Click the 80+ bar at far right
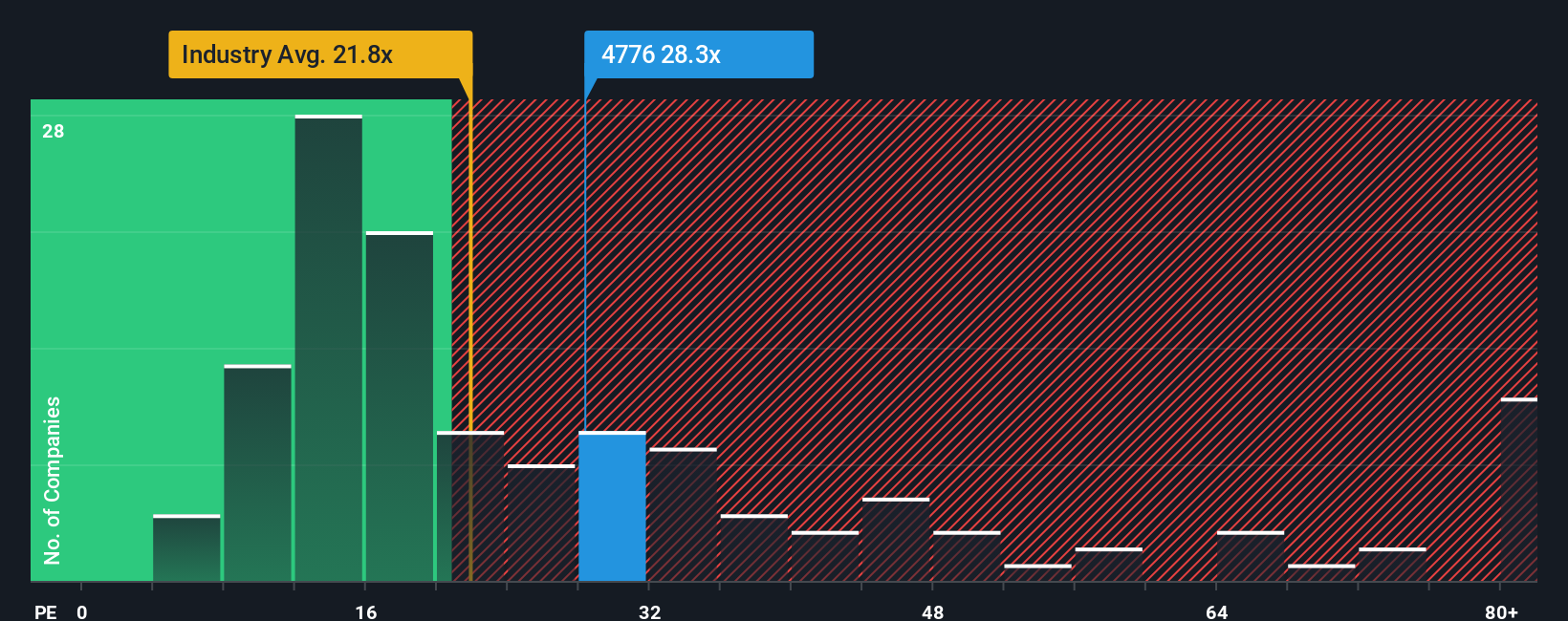 tap(1519, 489)
